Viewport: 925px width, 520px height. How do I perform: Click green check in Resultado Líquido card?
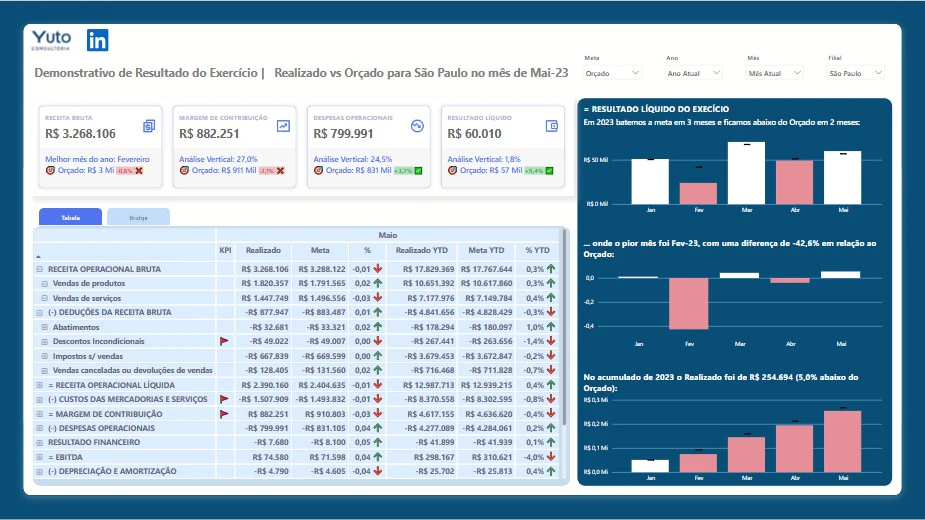coord(549,171)
